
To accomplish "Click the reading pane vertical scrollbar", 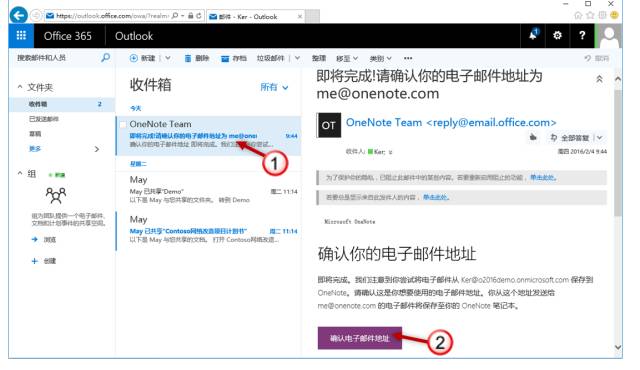I will point(618,154).
